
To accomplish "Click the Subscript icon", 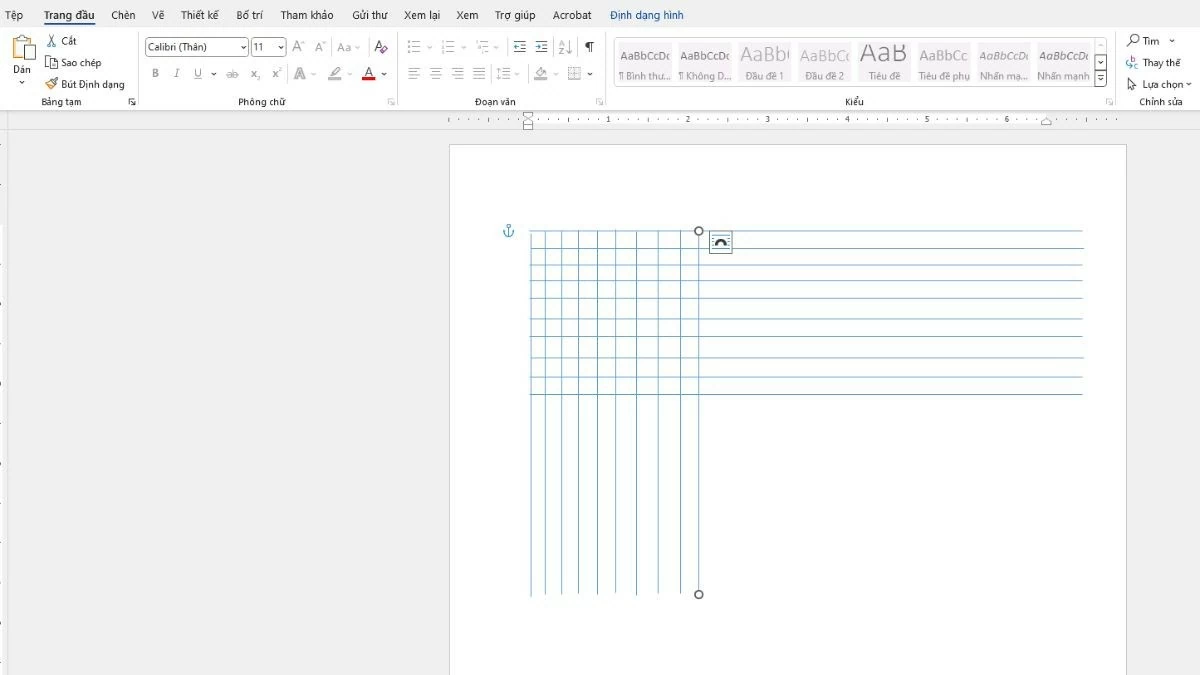I will (x=255, y=72).
